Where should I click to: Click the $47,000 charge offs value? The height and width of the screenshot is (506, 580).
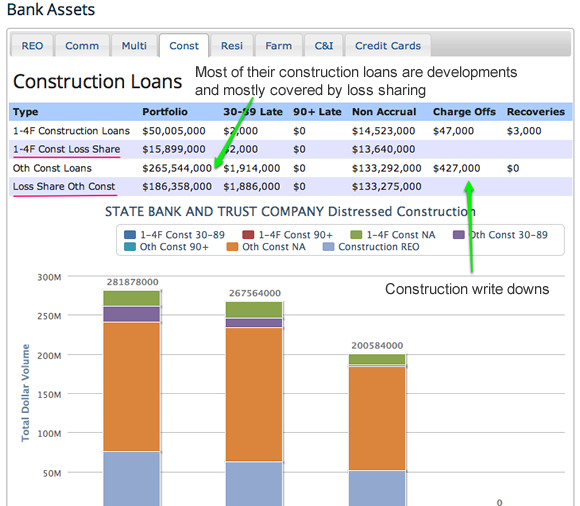453,131
